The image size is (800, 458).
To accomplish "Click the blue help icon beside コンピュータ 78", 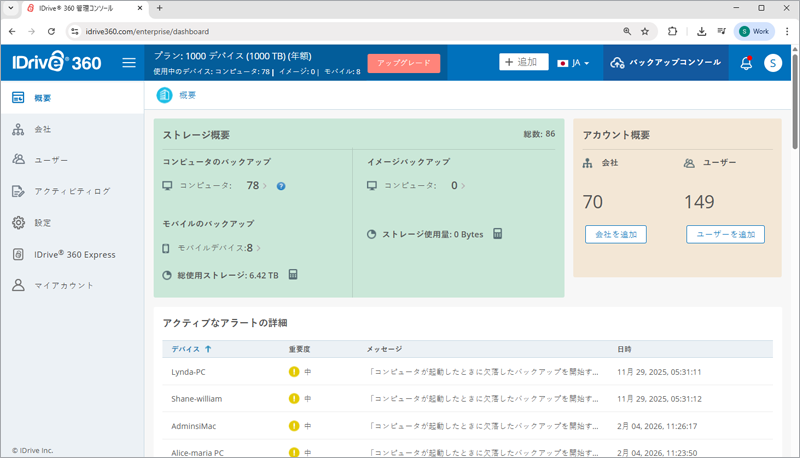I will pos(281,186).
